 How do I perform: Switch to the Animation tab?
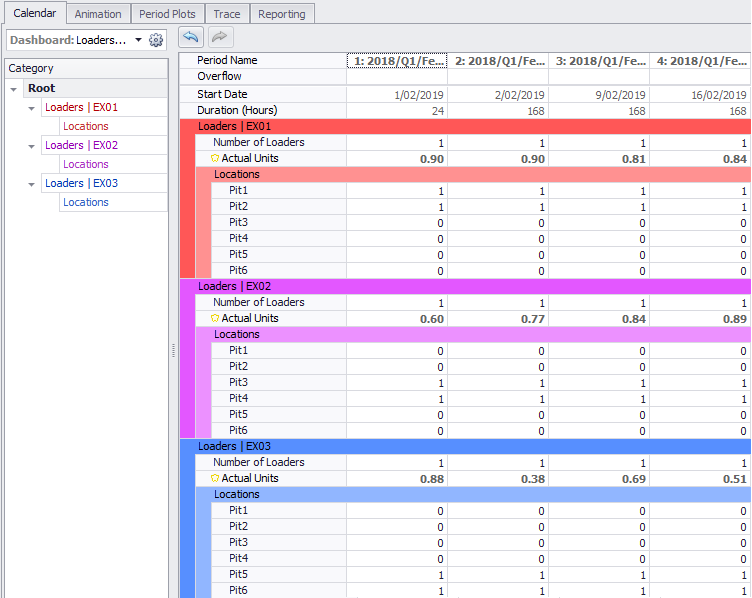(x=98, y=14)
